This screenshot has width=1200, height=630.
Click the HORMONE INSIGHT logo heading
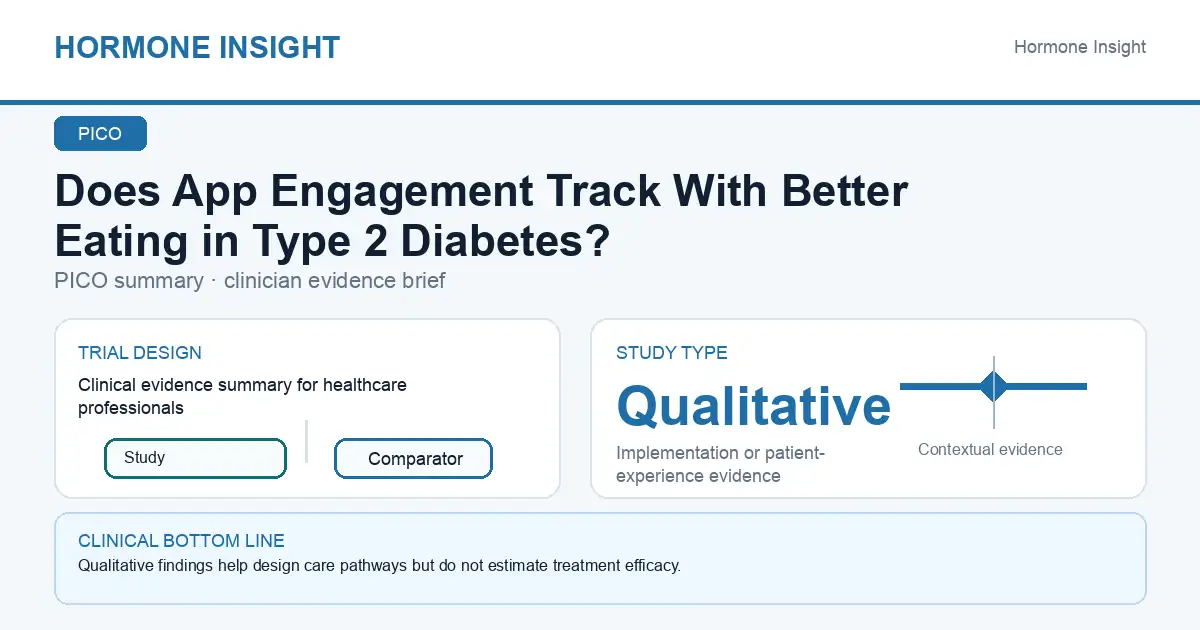coord(197,47)
